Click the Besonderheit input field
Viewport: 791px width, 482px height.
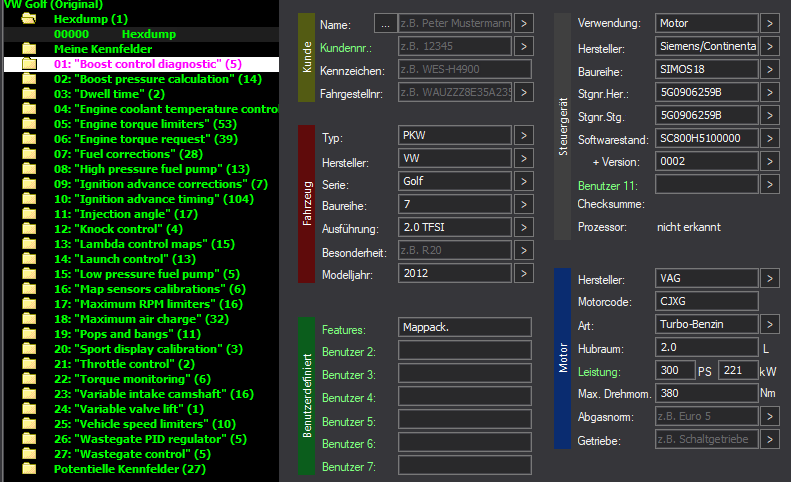coord(455,250)
